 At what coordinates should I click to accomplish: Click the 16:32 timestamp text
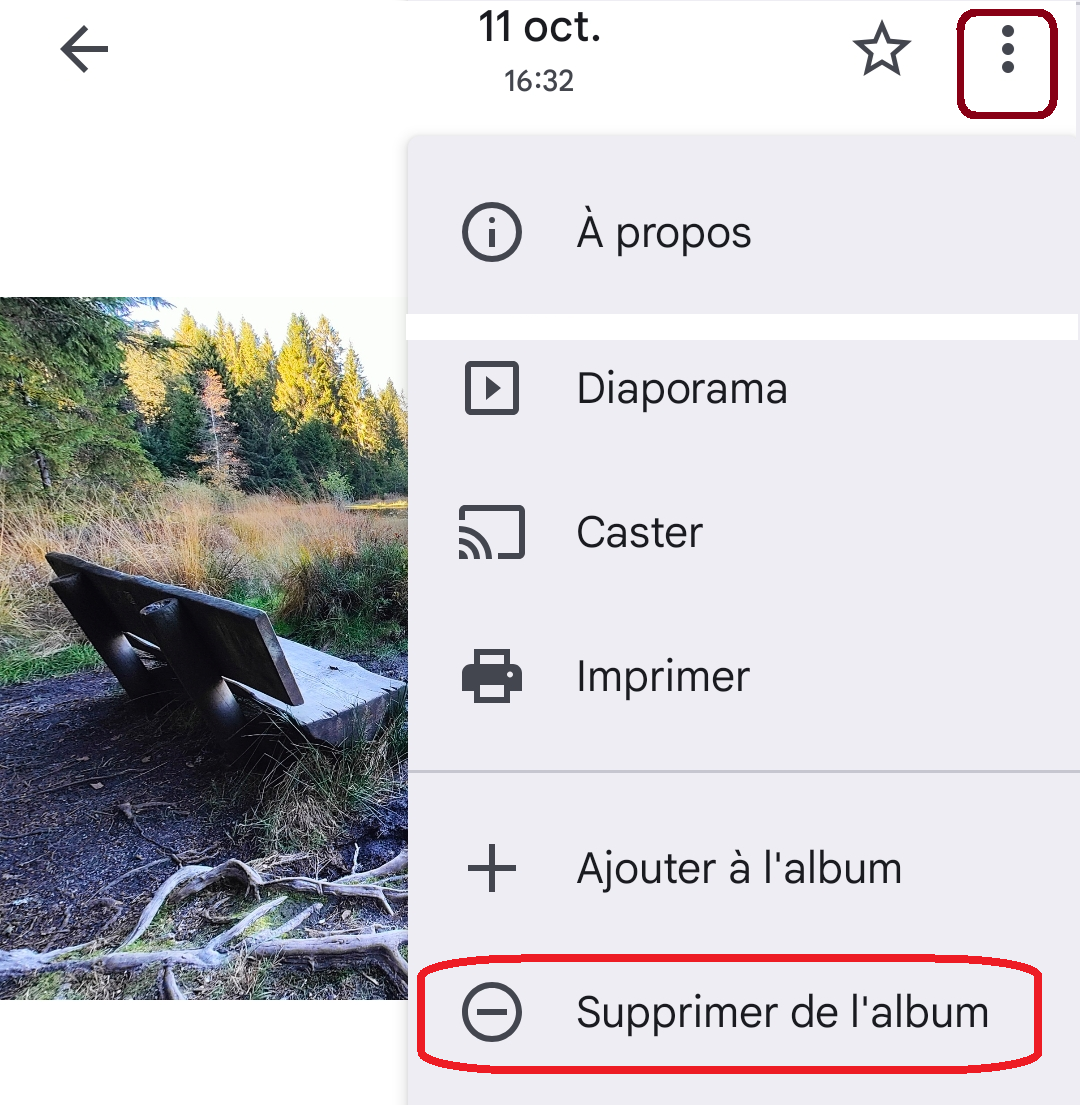click(x=539, y=81)
